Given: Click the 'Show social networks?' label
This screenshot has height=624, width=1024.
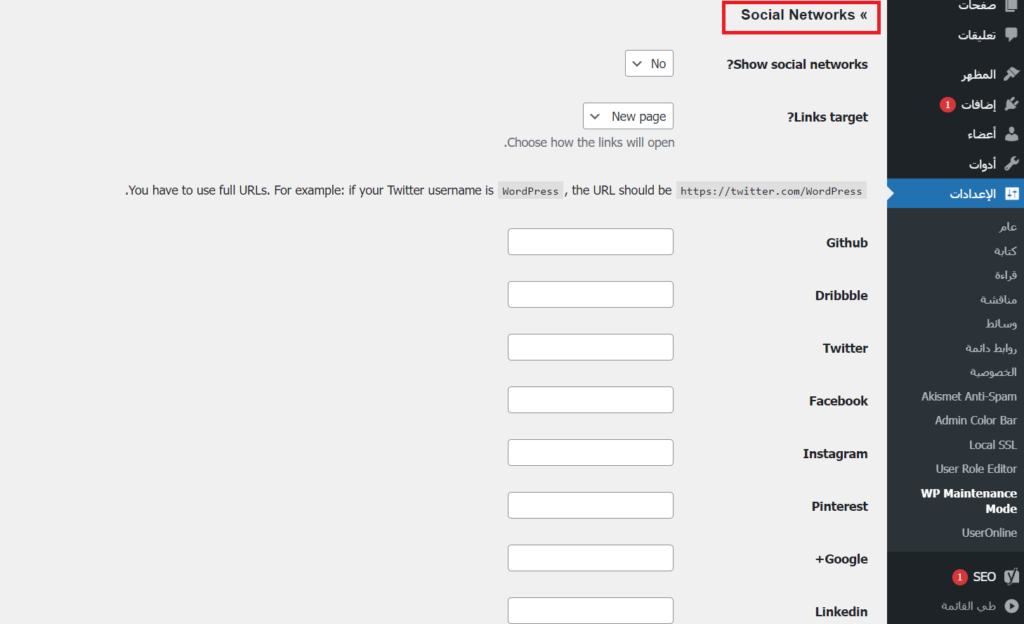Looking at the screenshot, I should [x=797, y=64].
